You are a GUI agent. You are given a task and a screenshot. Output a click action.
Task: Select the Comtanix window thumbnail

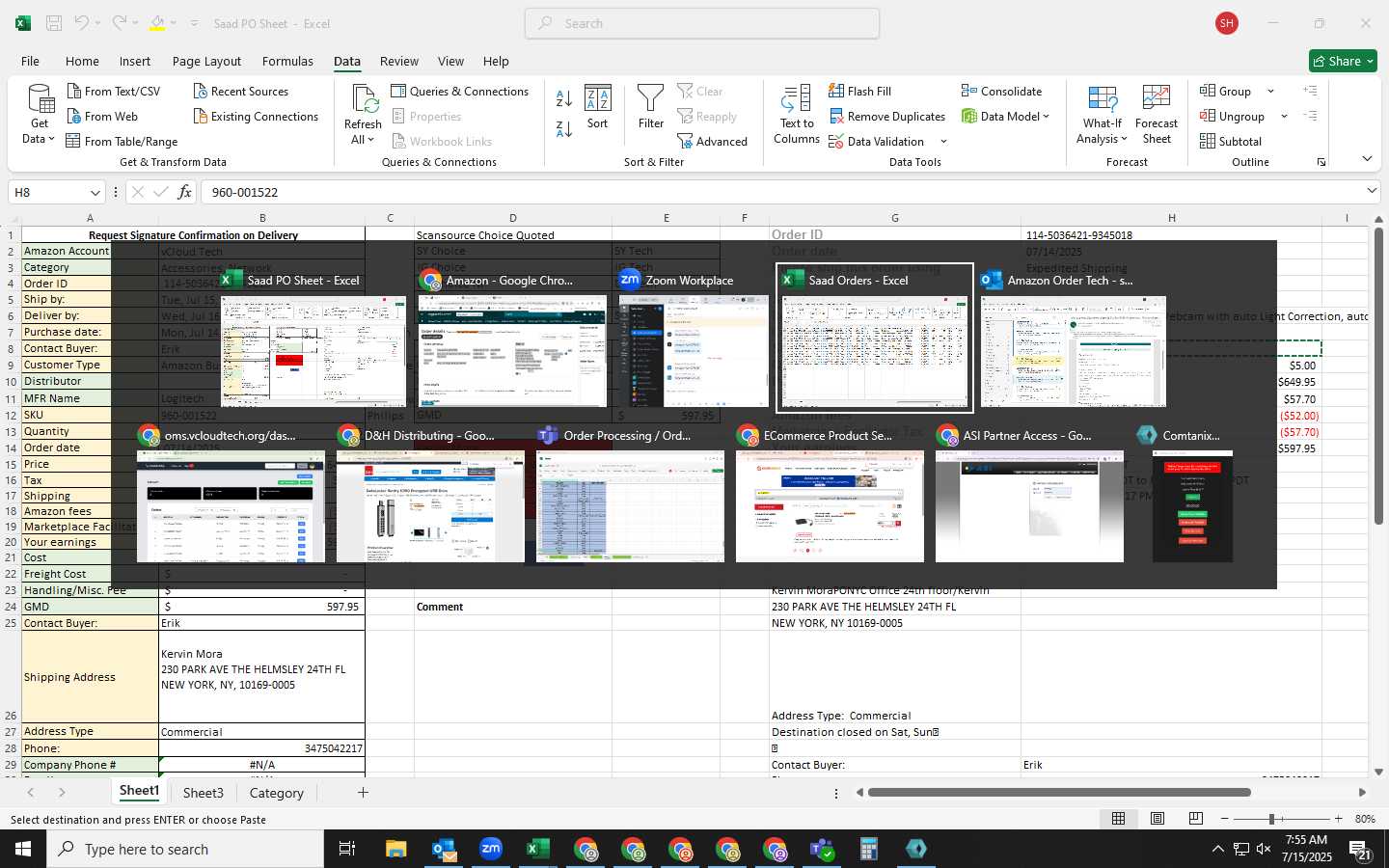(x=1192, y=506)
